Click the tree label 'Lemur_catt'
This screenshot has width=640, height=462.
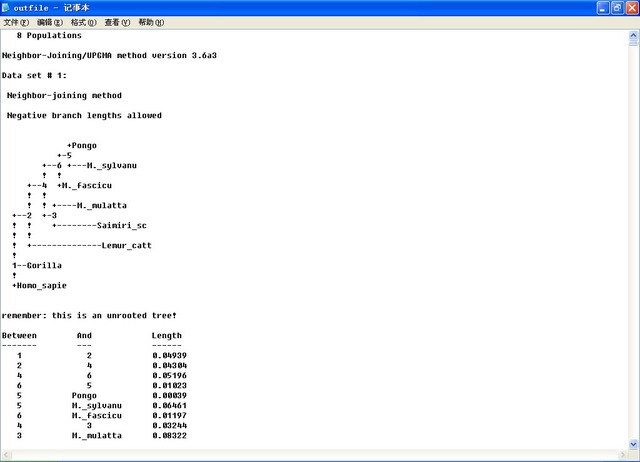(x=127, y=246)
